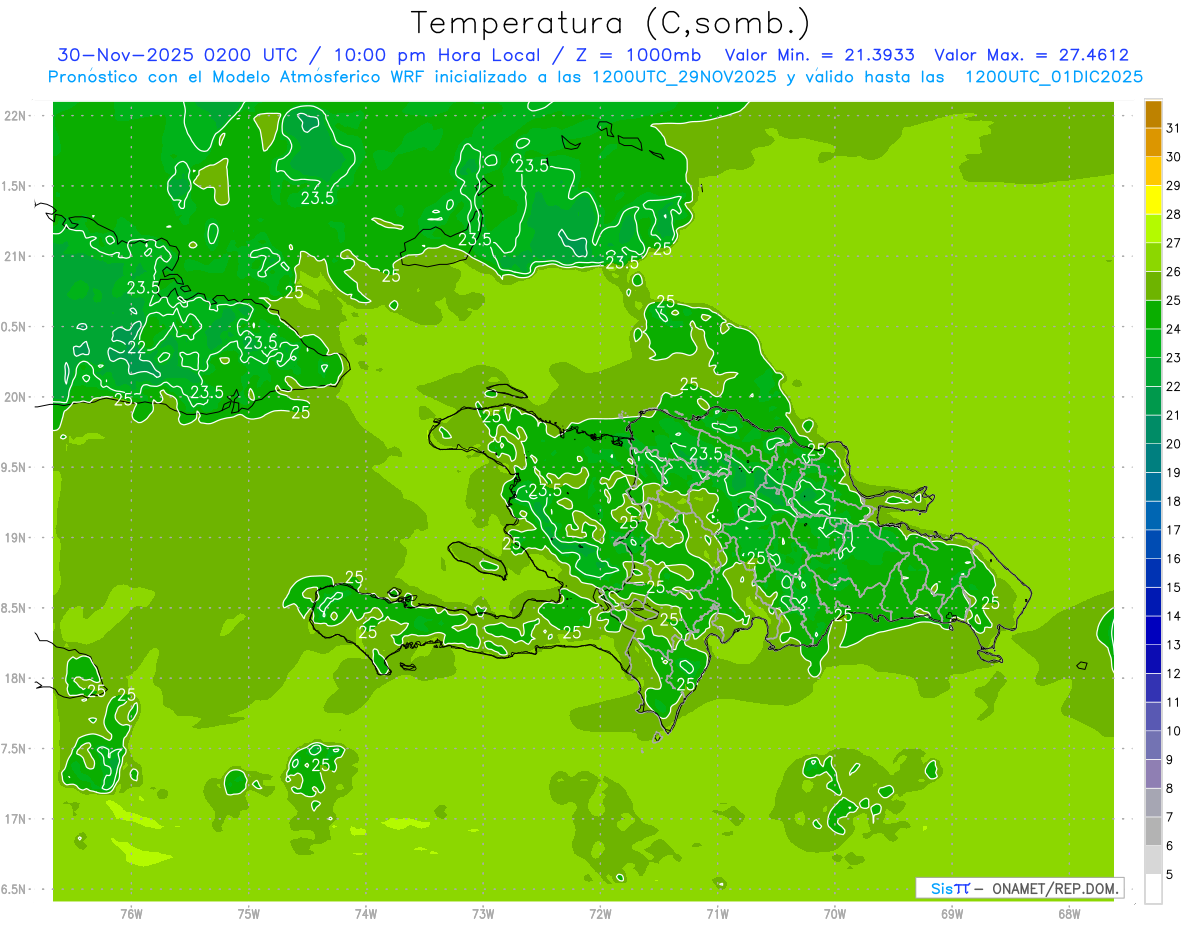Viewport: 1200px width, 927px height.
Task: Click the purple legend segment between 8 and 9
Action: (1153, 774)
